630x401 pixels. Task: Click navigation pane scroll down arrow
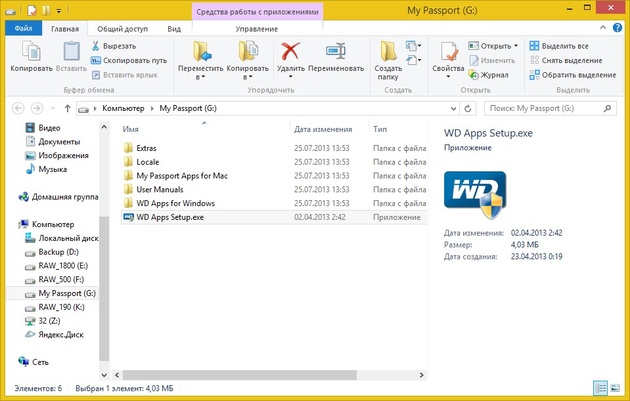coord(104,375)
